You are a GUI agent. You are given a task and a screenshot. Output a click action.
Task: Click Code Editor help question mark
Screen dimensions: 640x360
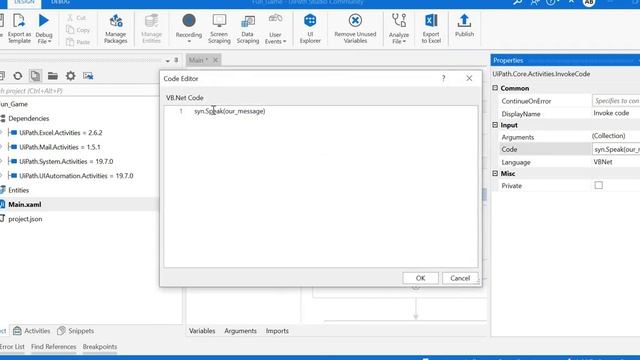pyautogui.click(x=444, y=78)
